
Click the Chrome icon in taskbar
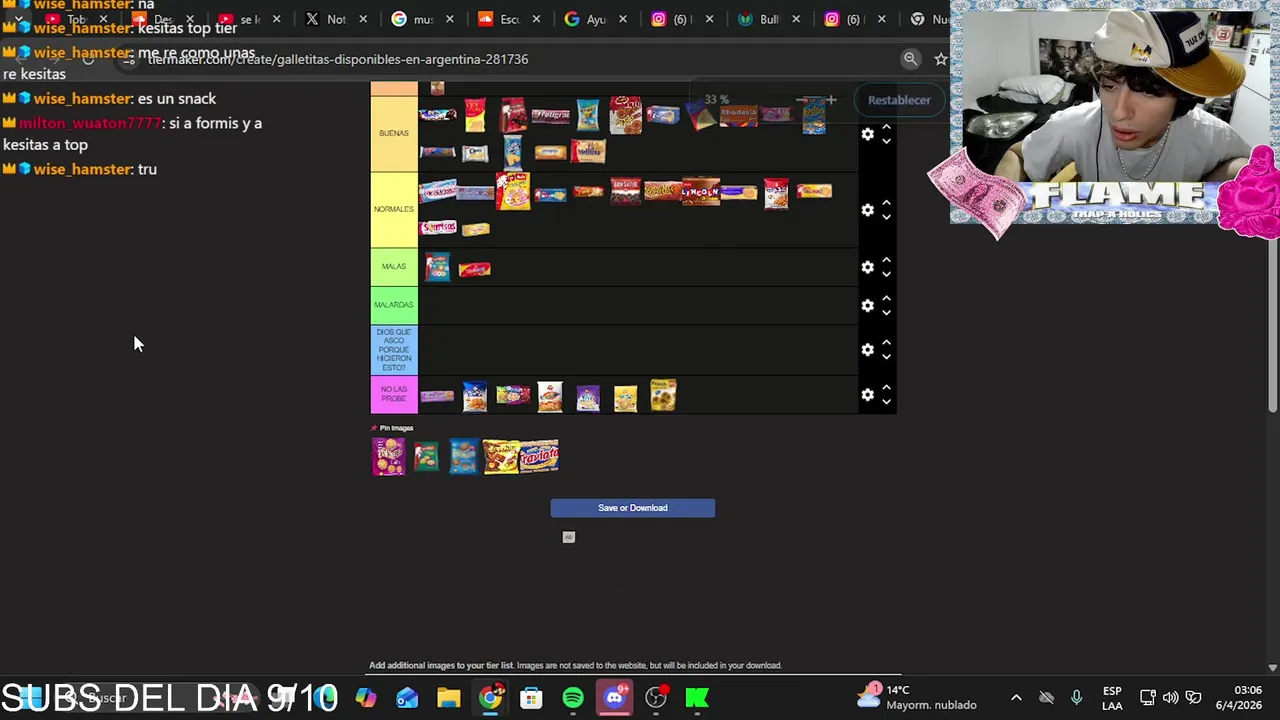tap(490, 697)
